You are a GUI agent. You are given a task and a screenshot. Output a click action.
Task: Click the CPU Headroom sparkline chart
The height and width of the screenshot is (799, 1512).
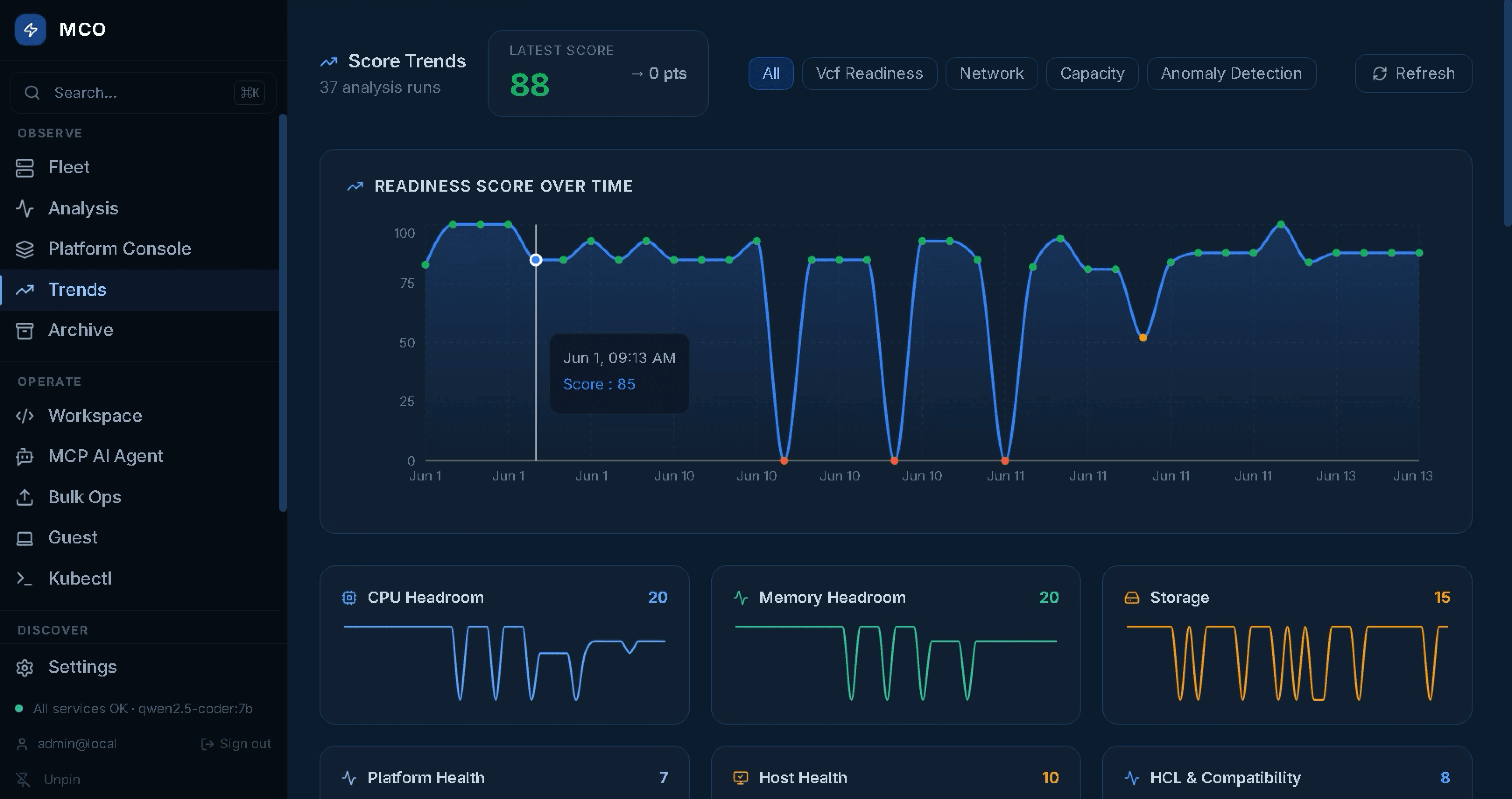(504, 663)
